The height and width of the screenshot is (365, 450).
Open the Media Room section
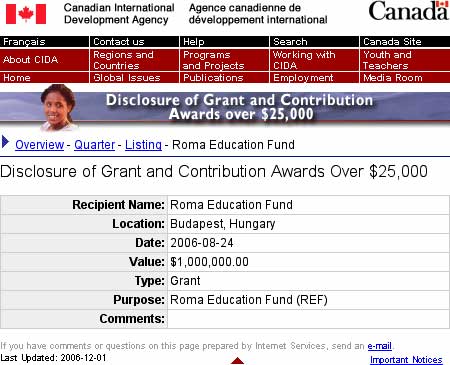pyautogui.click(x=393, y=78)
